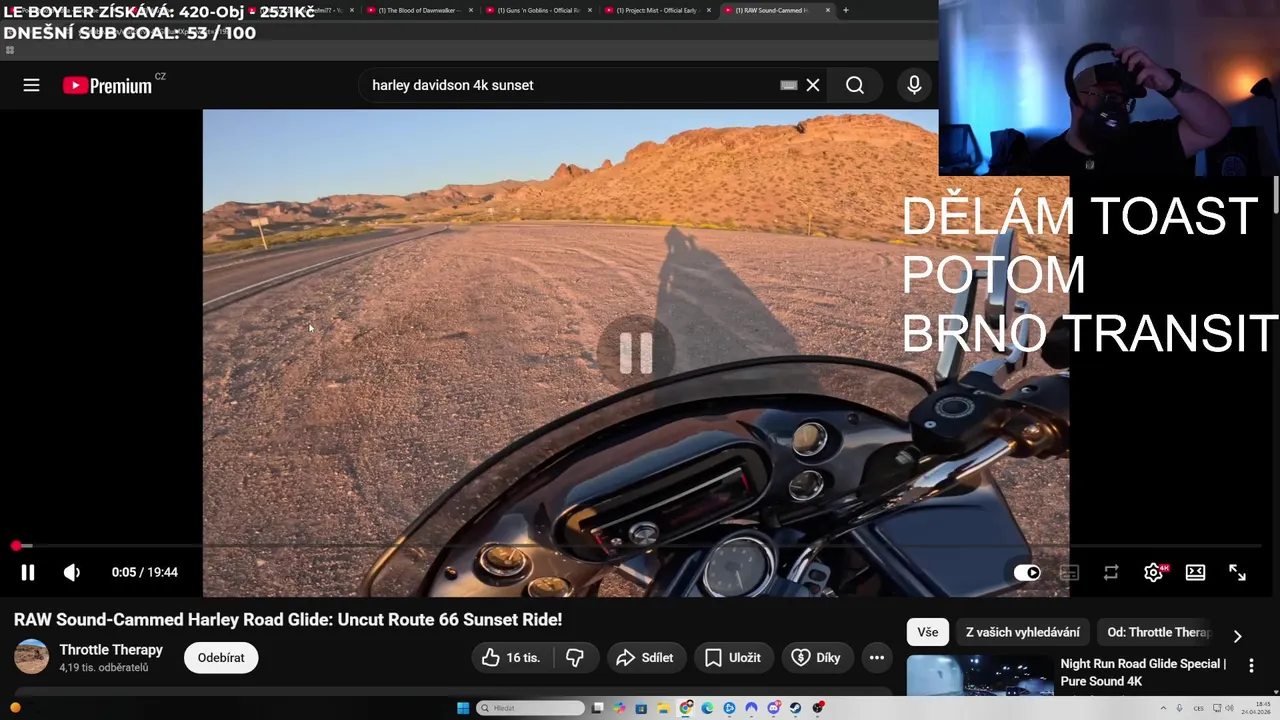The image size is (1280, 720).
Task: Save video with Uložit button
Action: [x=733, y=657]
